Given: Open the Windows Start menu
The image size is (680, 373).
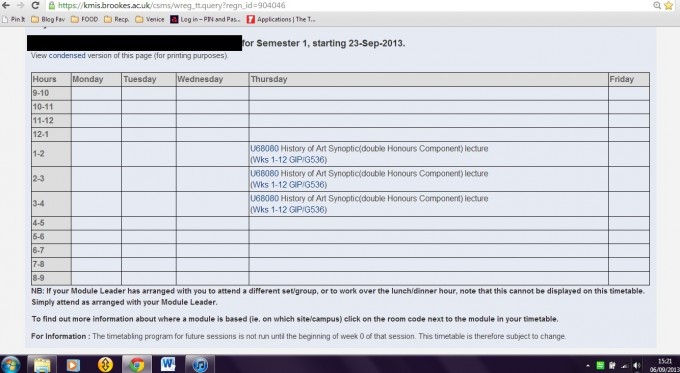Looking at the screenshot, I should coord(10,364).
